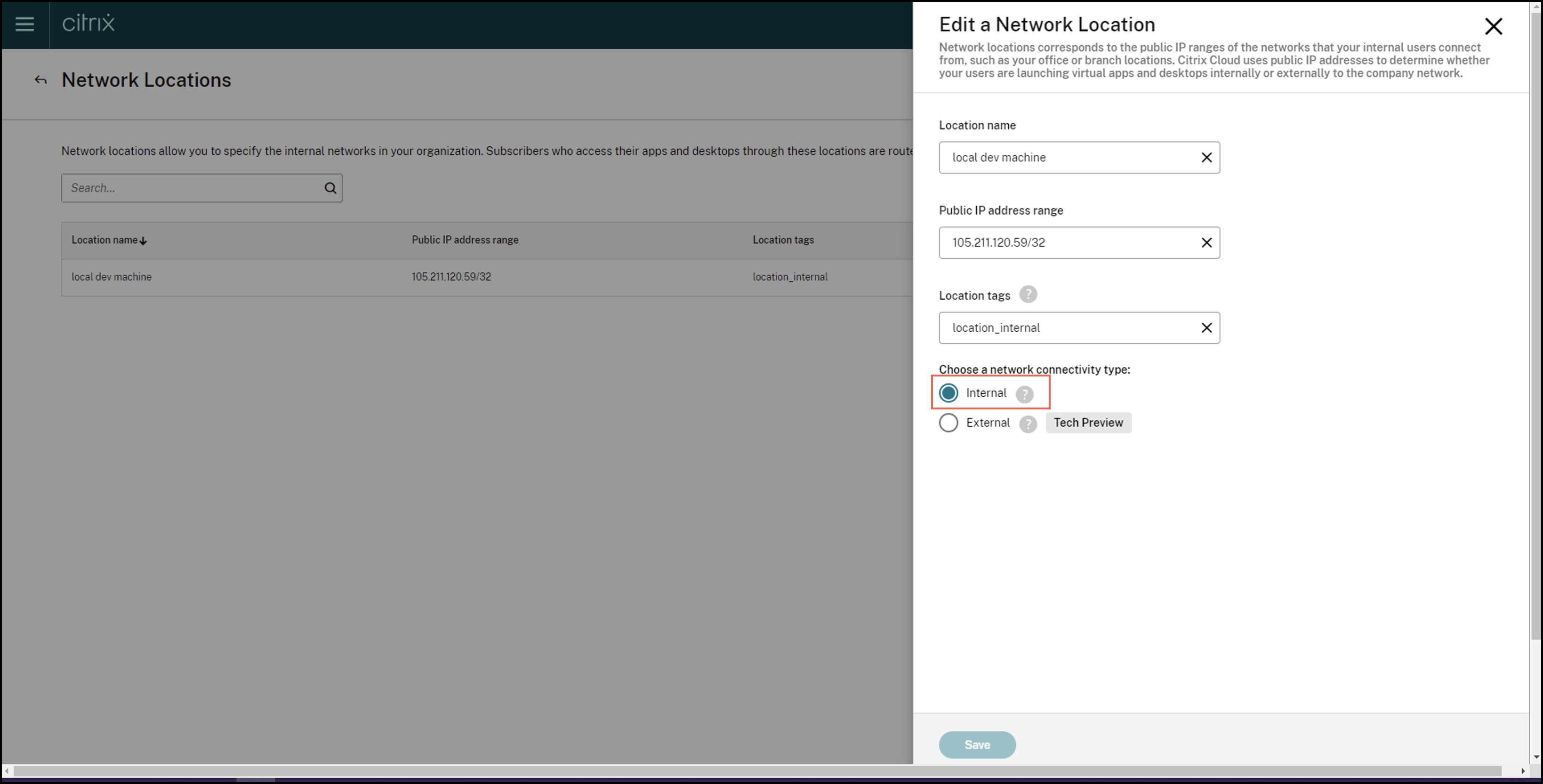
Task: Click the search magnifier icon
Action: [330, 188]
